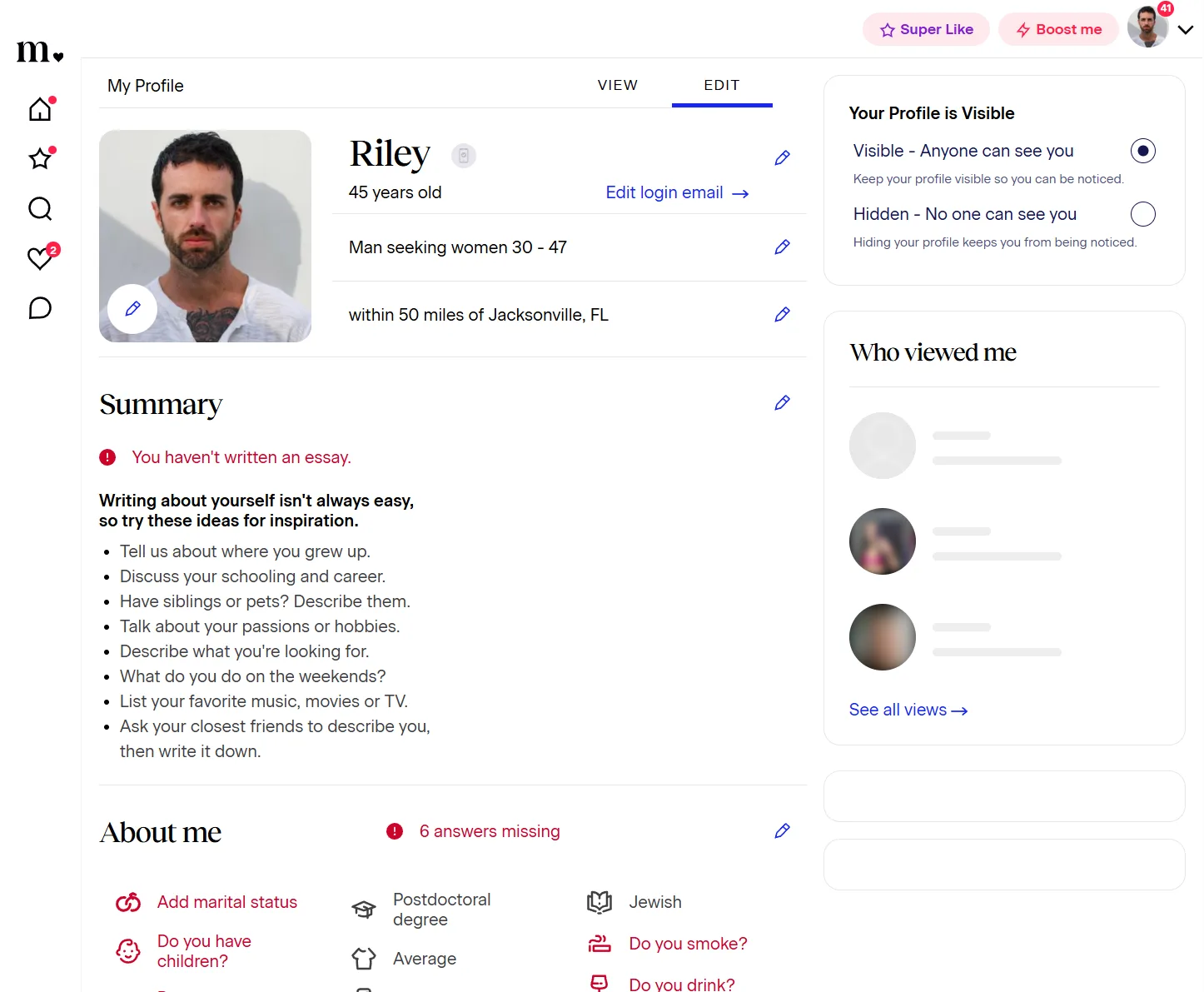Follow the Edit login email link

[677, 192]
